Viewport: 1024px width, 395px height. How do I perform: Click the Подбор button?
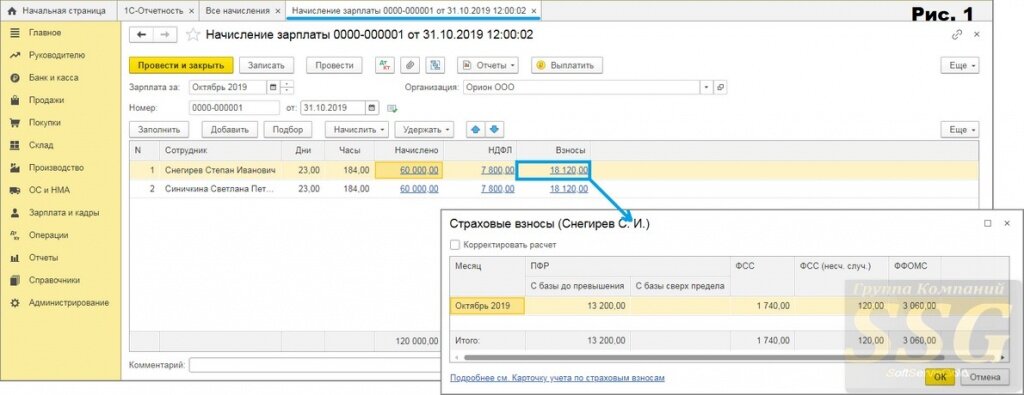coord(287,129)
